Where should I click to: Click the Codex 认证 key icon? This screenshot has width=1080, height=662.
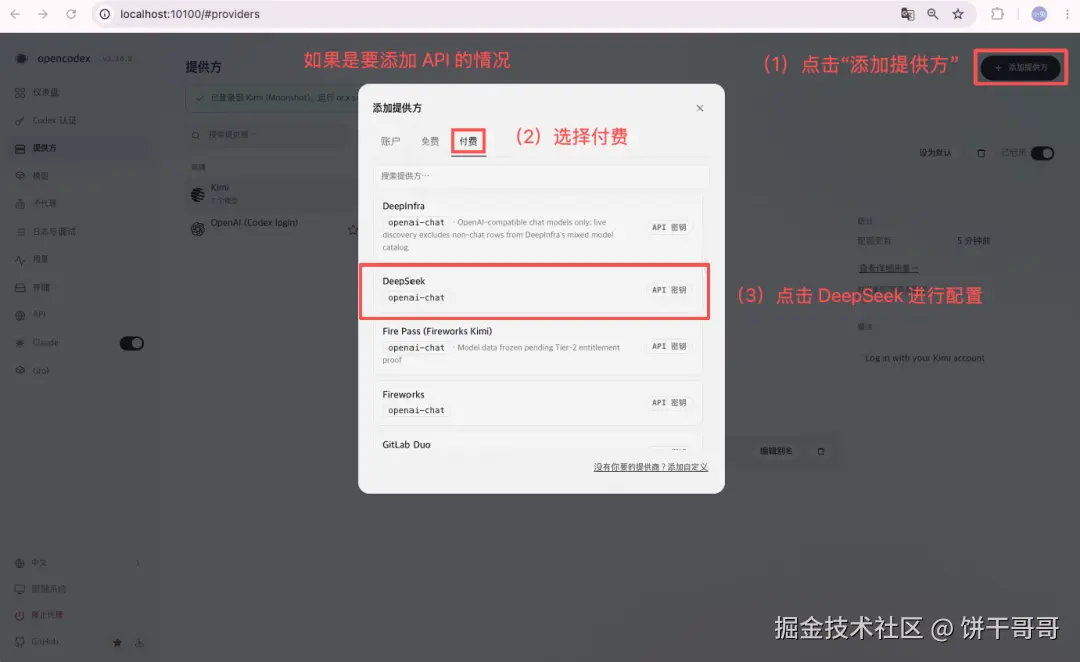(20, 121)
